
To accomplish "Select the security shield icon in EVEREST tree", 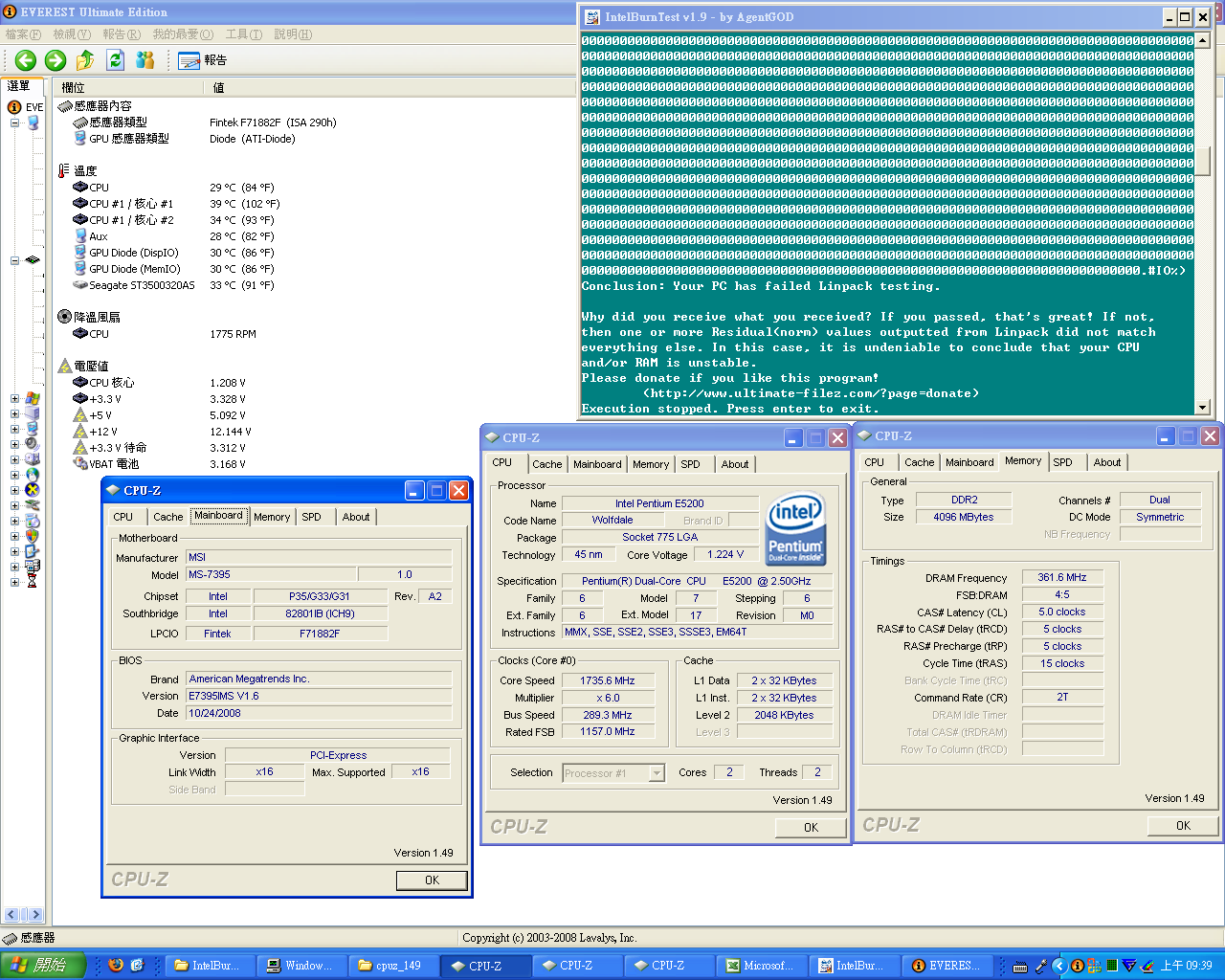I will click(x=33, y=536).
